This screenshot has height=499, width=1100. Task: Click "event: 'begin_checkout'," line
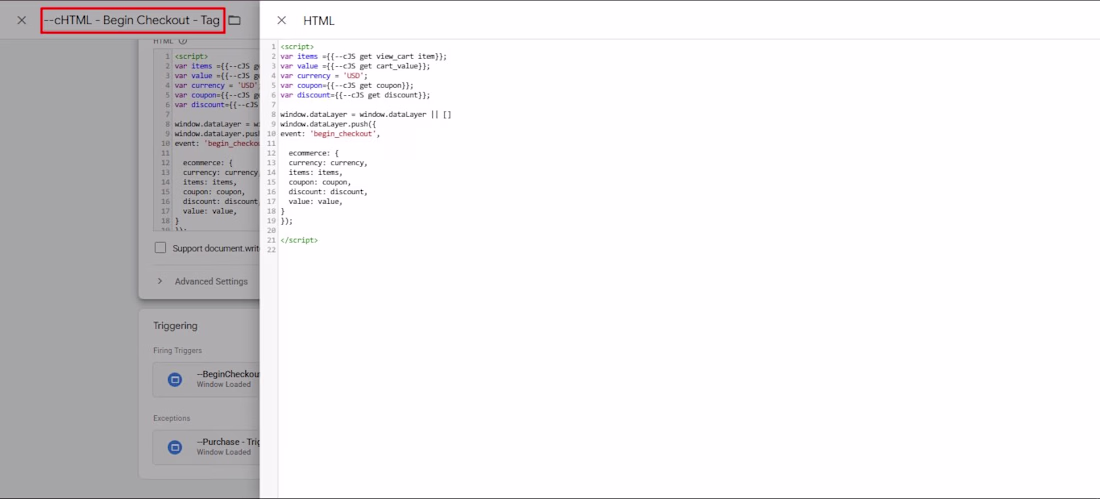[330, 133]
